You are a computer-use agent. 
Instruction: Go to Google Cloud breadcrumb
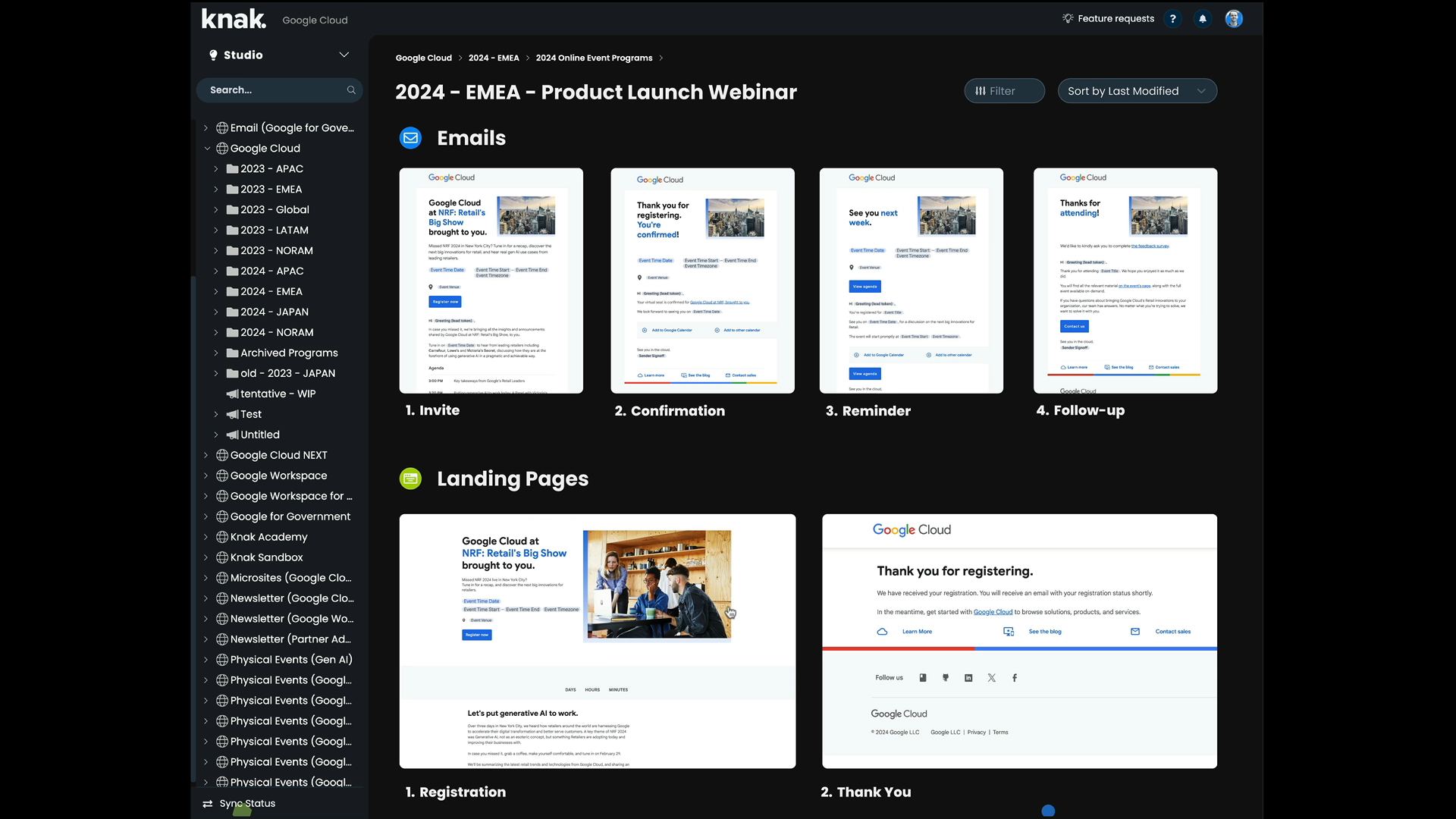point(423,58)
